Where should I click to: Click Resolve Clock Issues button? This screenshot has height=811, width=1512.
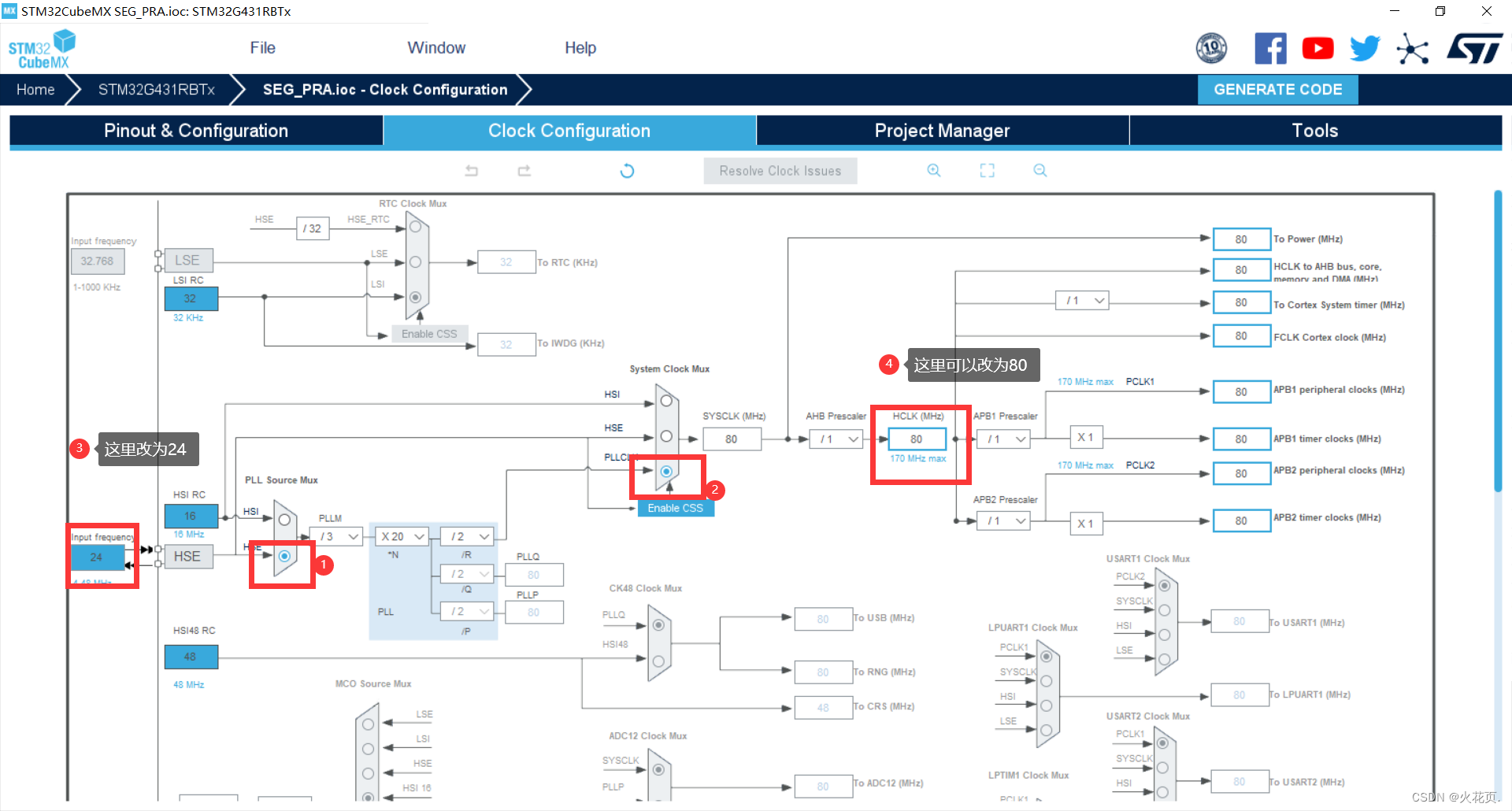tap(780, 171)
